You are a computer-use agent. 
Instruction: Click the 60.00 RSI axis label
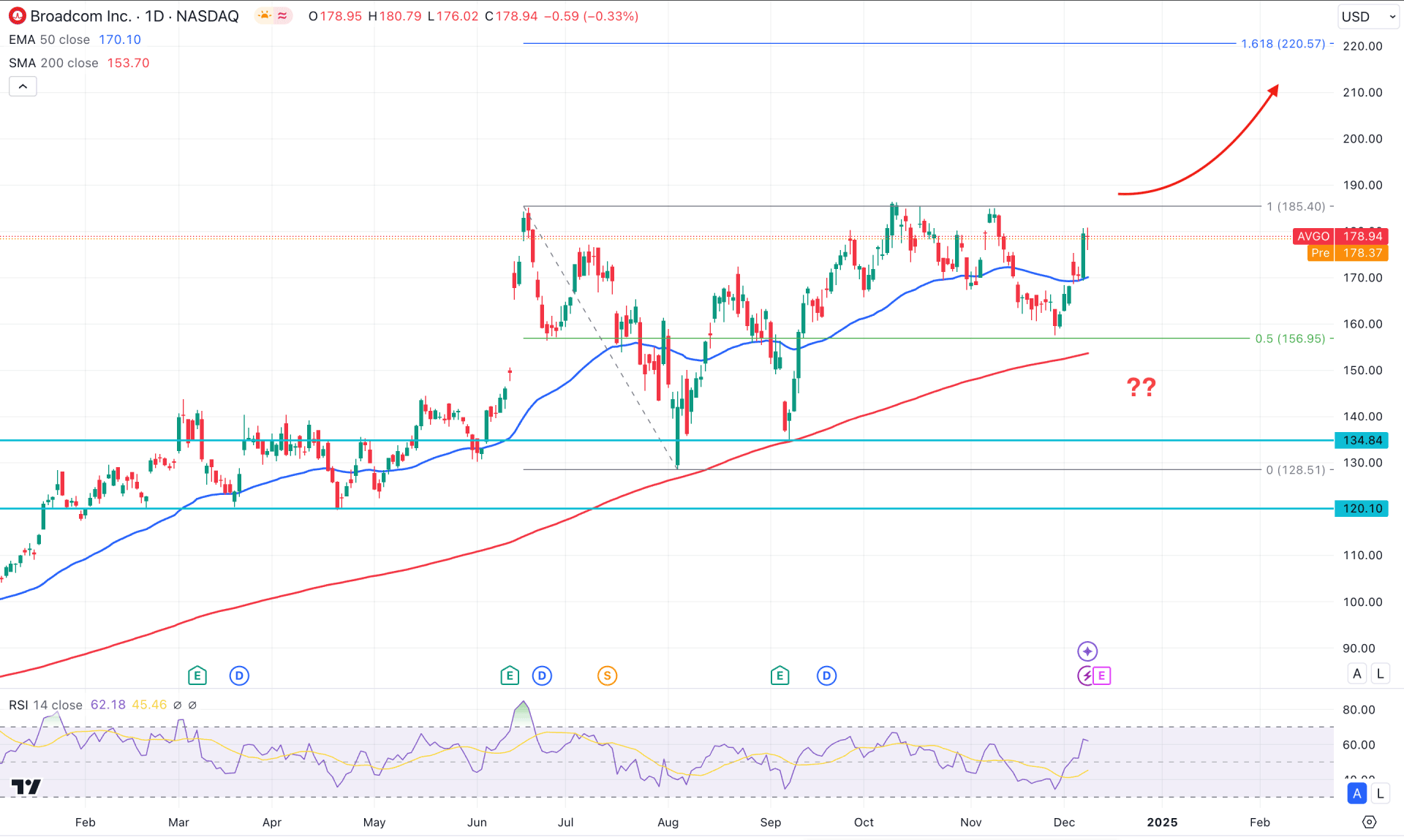pos(1359,745)
